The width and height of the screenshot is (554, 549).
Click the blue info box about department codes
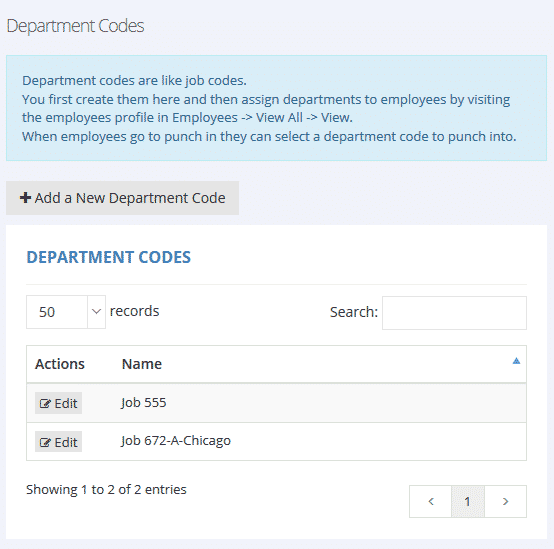click(x=276, y=108)
